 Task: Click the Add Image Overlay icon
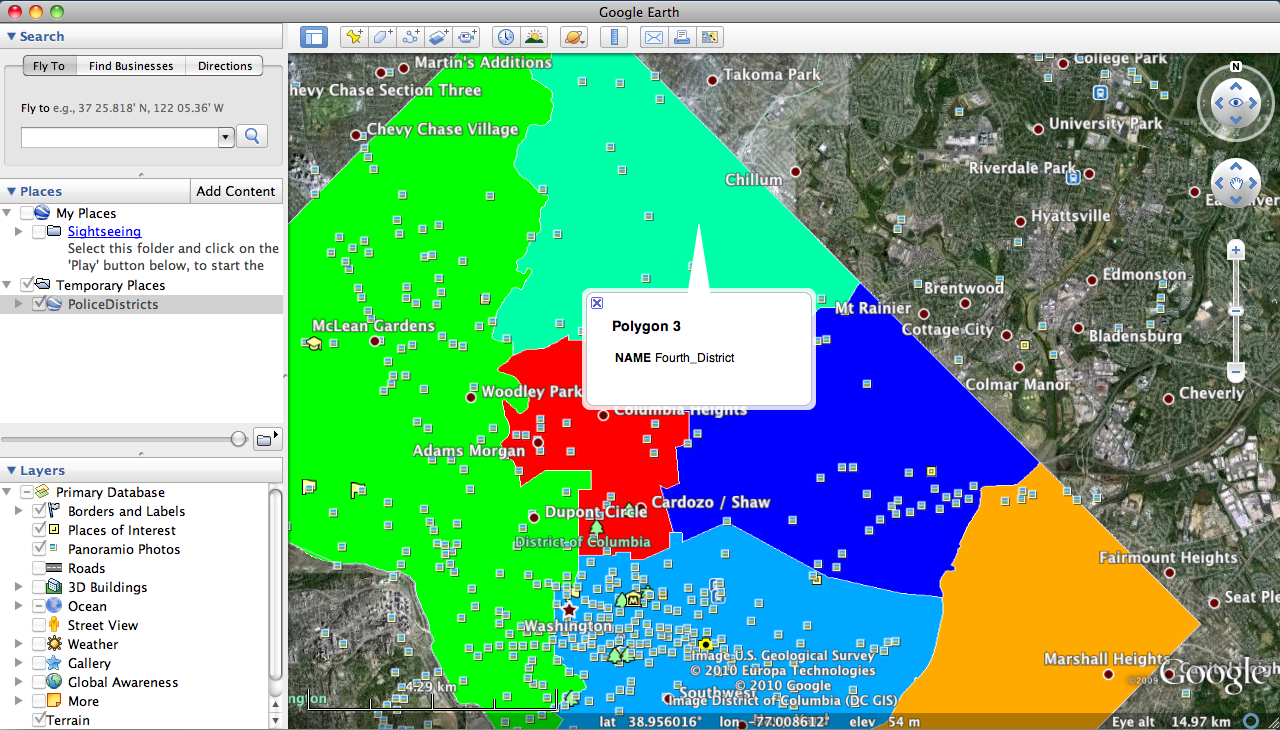point(438,37)
